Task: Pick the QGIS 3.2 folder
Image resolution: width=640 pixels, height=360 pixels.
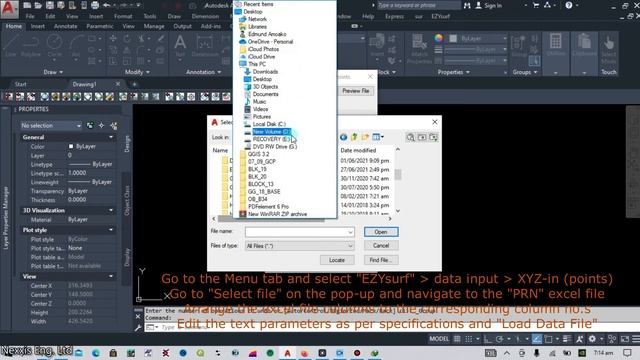Action: pos(258,154)
